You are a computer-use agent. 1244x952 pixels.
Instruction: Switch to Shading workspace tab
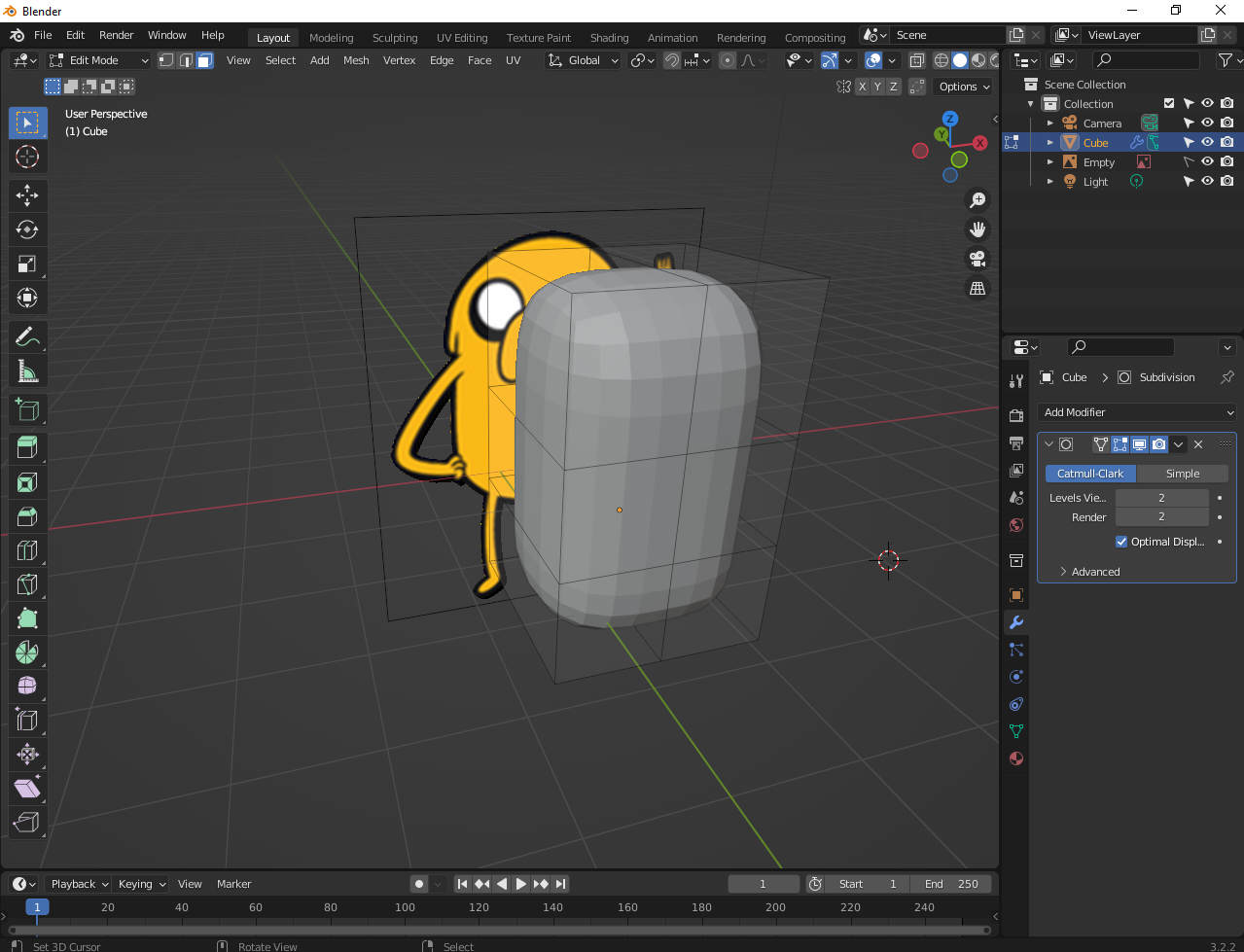pyautogui.click(x=609, y=38)
